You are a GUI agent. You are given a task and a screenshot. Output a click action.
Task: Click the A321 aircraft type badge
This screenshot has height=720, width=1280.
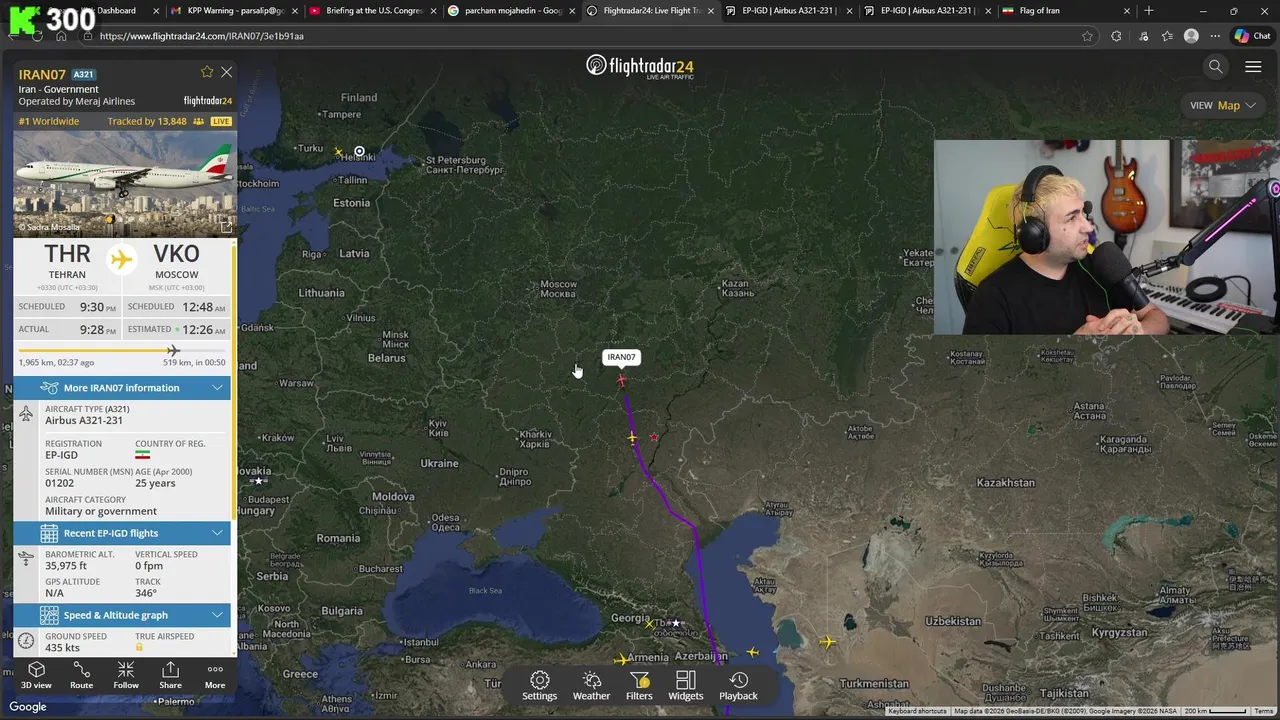[x=83, y=74]
